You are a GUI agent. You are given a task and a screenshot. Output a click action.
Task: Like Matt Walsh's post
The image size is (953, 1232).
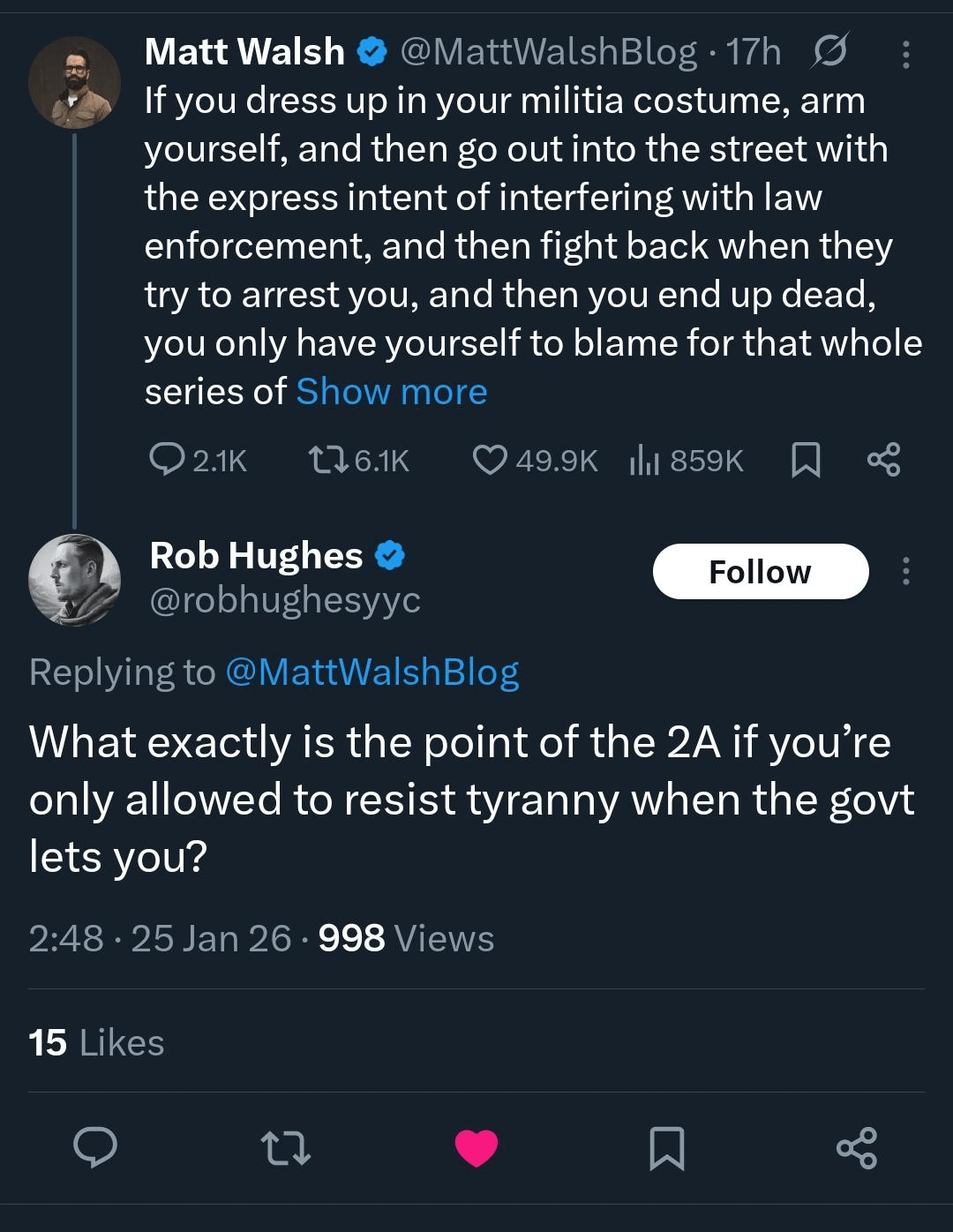coord(491,460)
